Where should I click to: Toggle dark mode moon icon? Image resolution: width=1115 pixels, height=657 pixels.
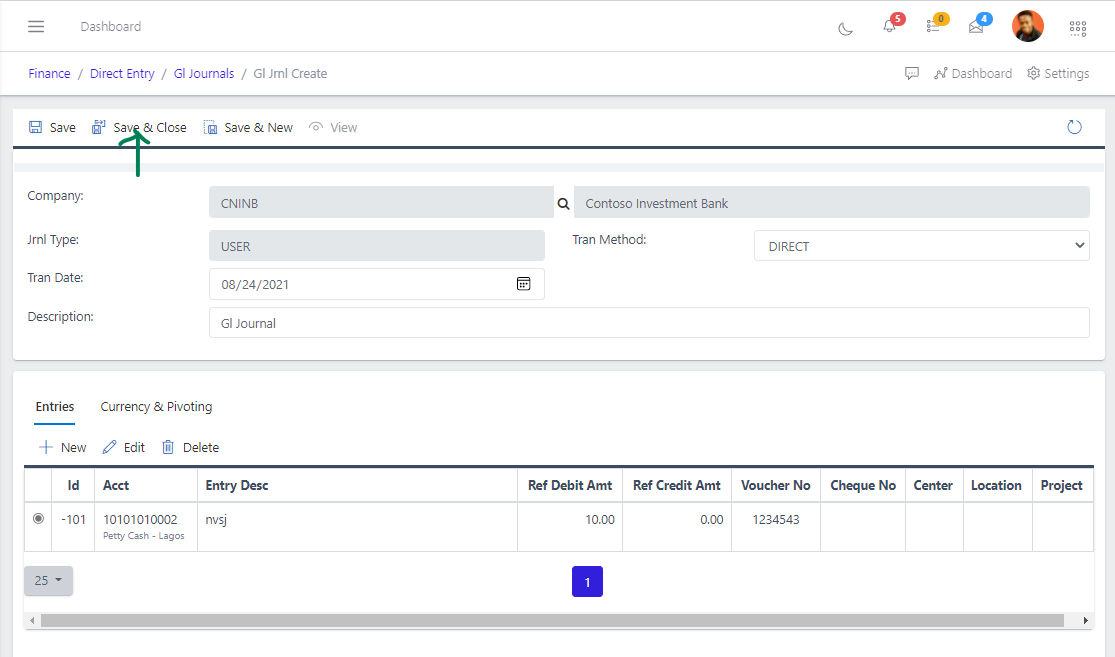(845, 28)
